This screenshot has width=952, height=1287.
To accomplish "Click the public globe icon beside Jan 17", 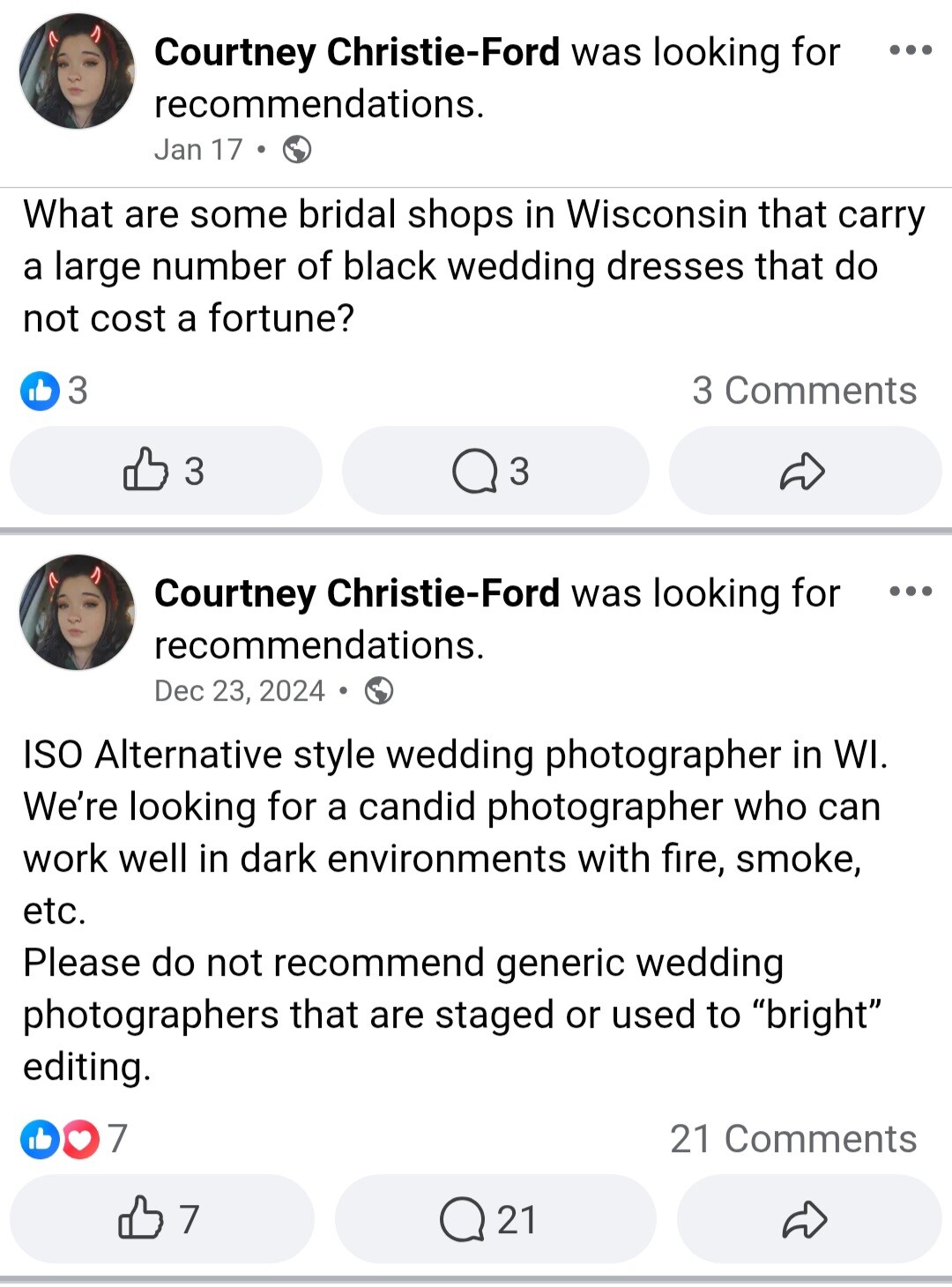I will coord(297,150).
